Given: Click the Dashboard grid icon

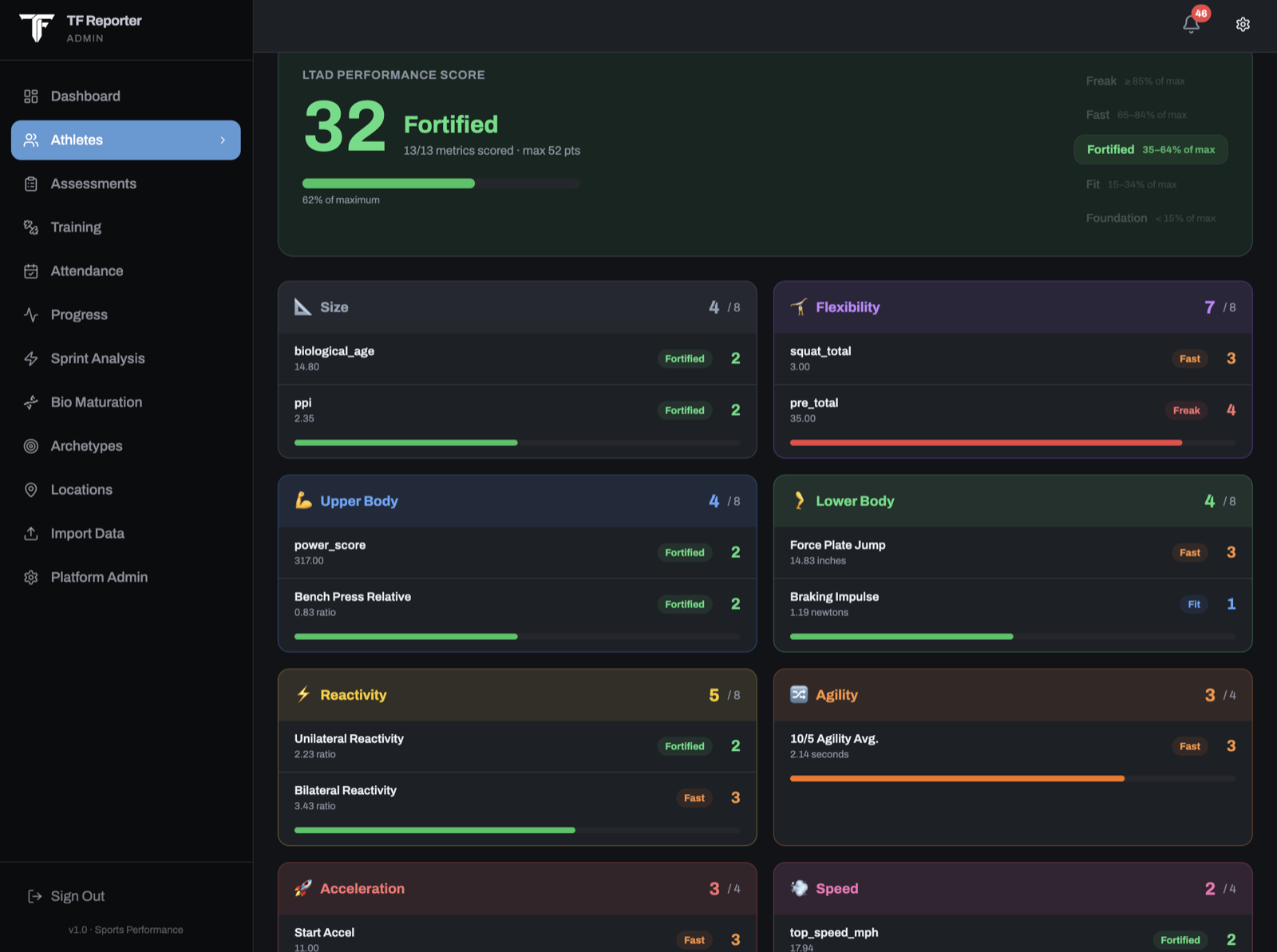Looking at the screenshot, I should (x=31, y=97).
